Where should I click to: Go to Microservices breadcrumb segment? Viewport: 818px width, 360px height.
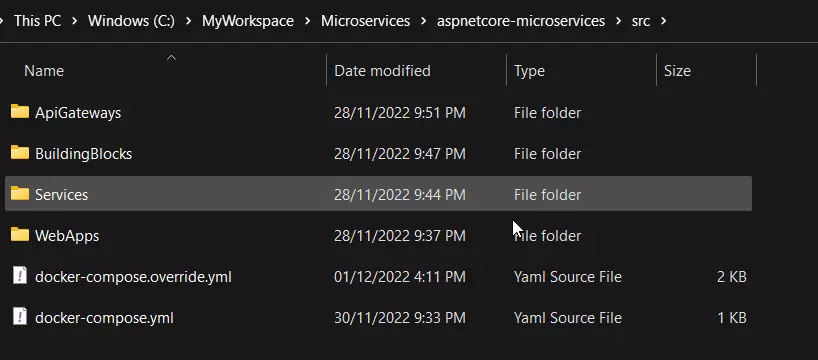click(x=365, y=21)
